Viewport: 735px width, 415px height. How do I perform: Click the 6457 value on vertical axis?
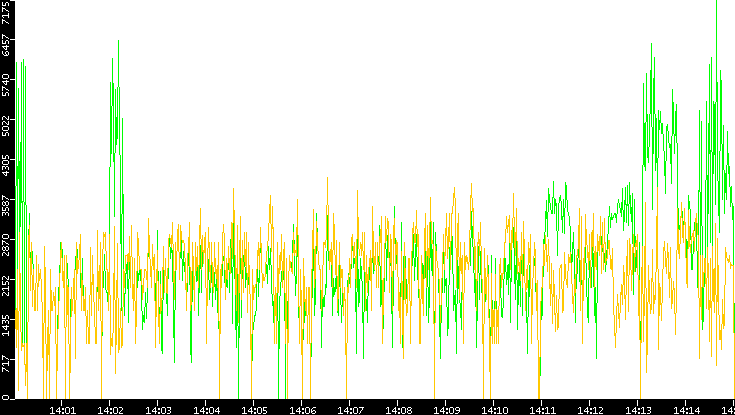6,44
